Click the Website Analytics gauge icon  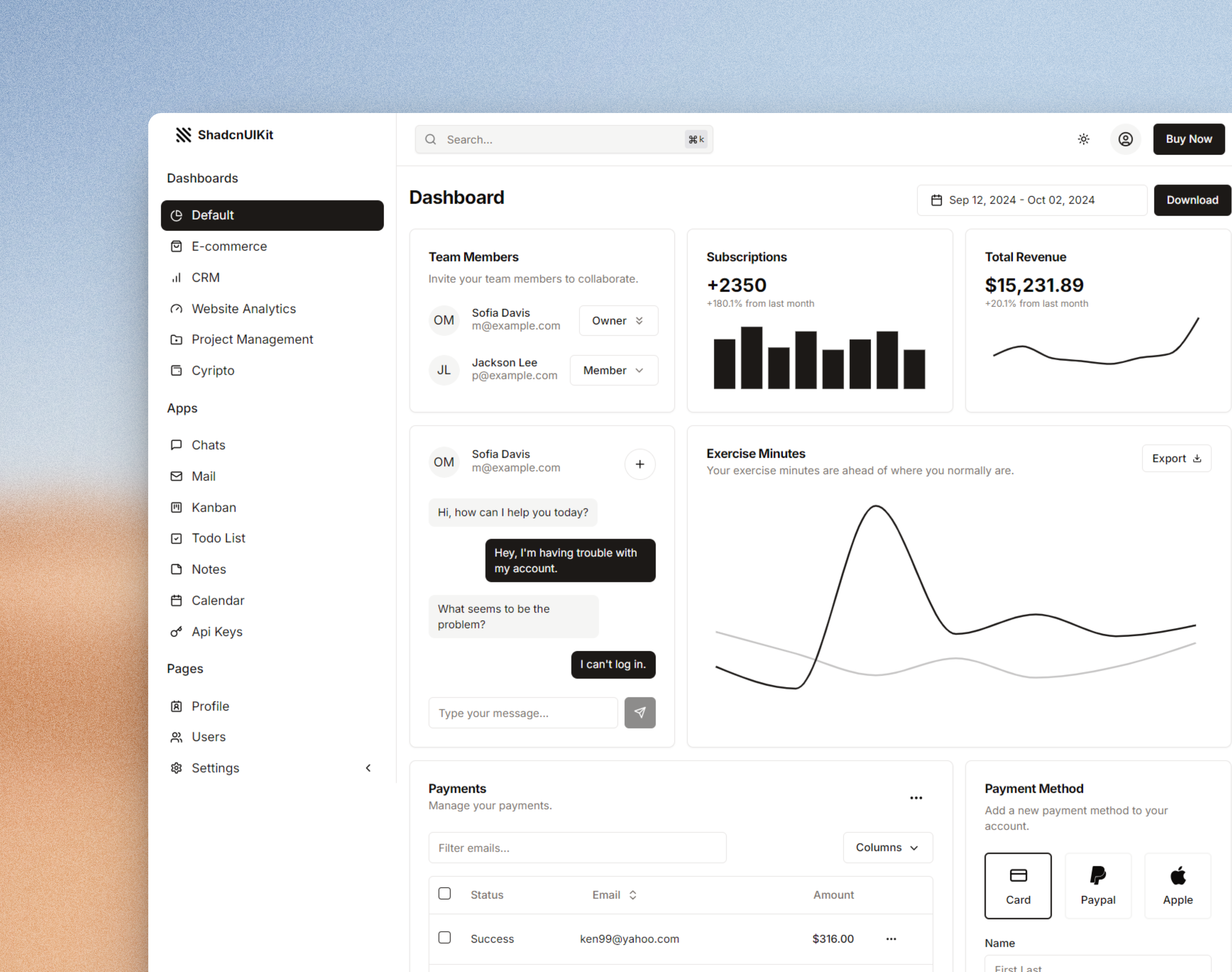(x=177, y=309)
